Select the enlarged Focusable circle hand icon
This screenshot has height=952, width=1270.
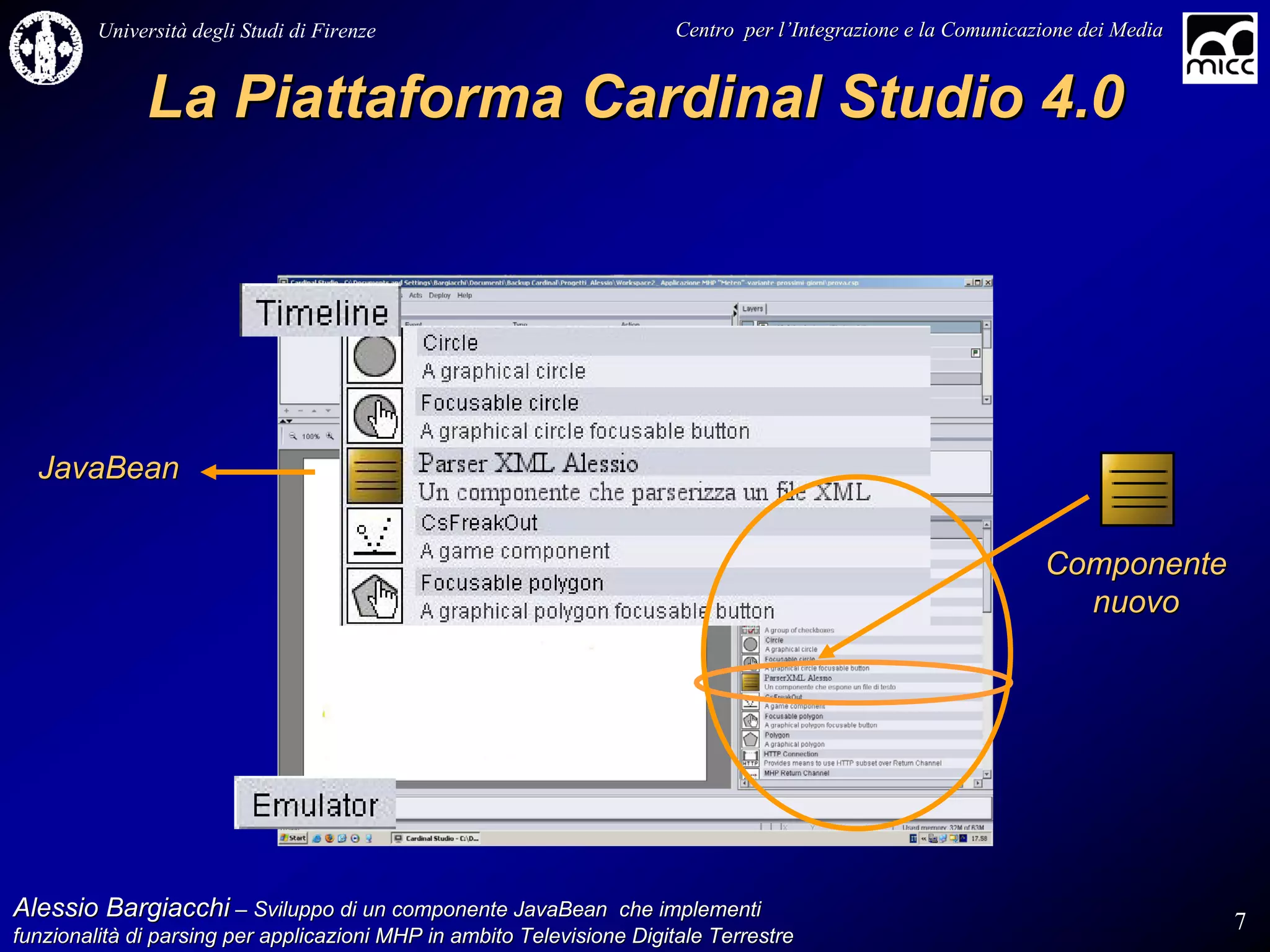tap(375, 416)
